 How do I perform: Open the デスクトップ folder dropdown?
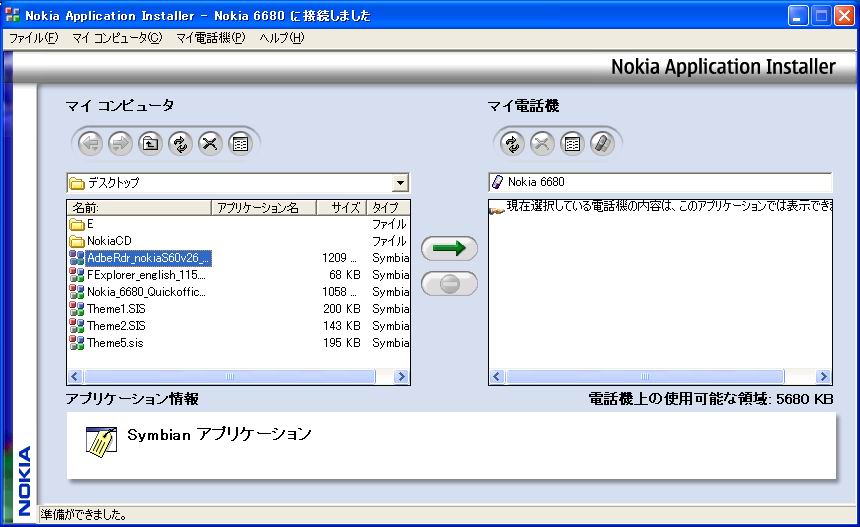(401, 183)
